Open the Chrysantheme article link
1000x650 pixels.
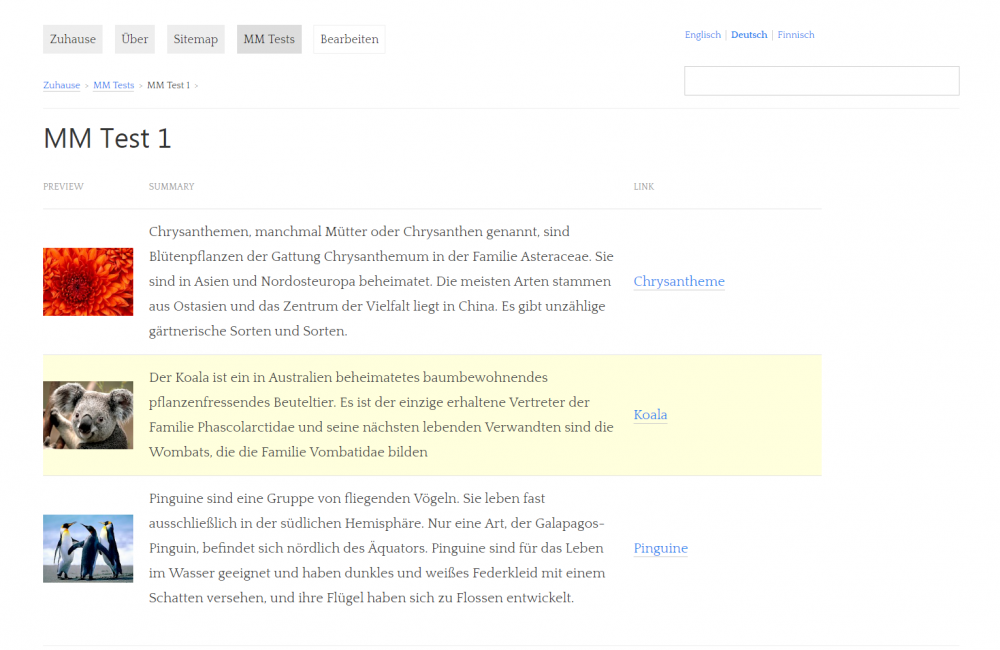click(x=679, y=281)
